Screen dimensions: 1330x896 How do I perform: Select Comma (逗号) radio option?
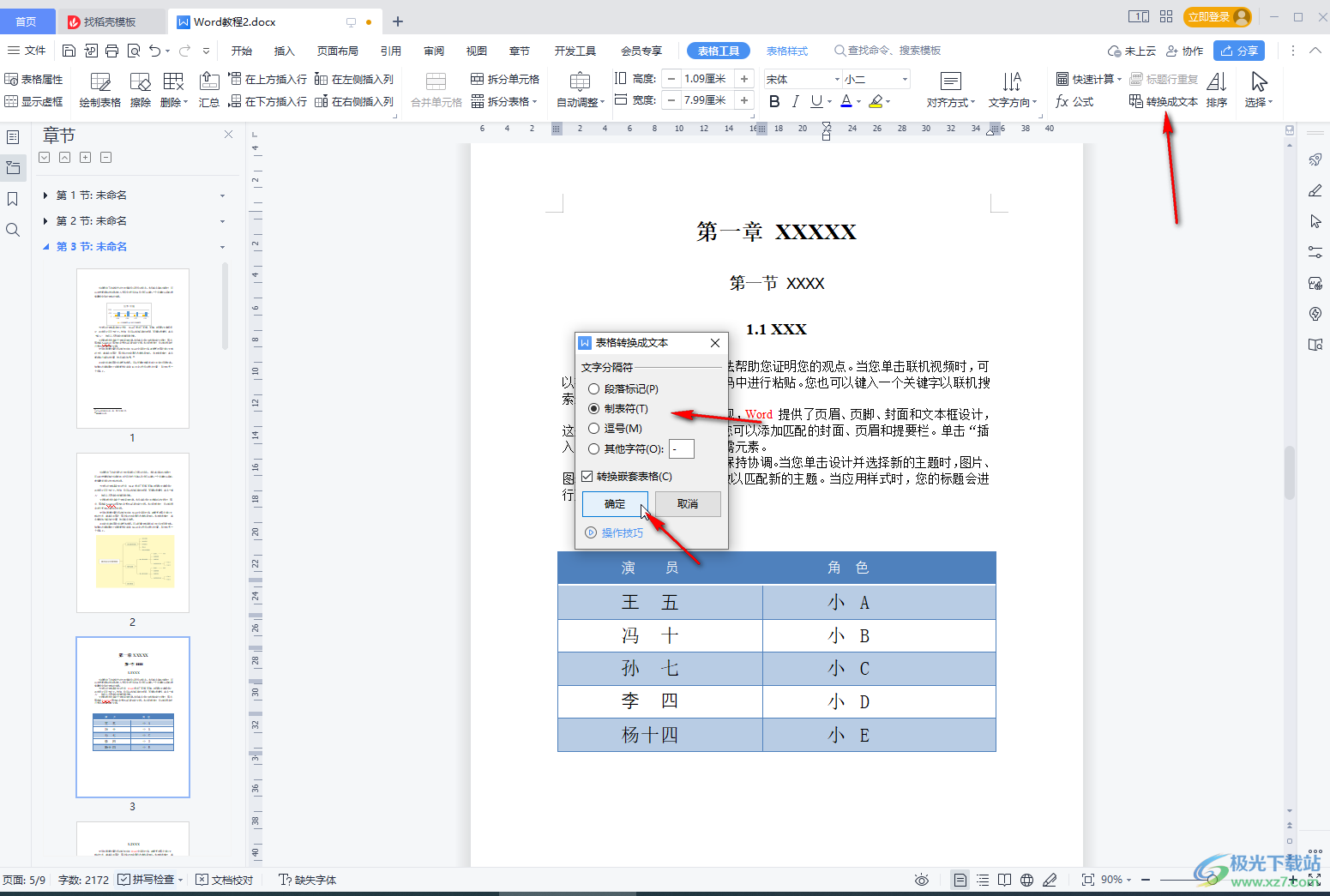(615, 429)
